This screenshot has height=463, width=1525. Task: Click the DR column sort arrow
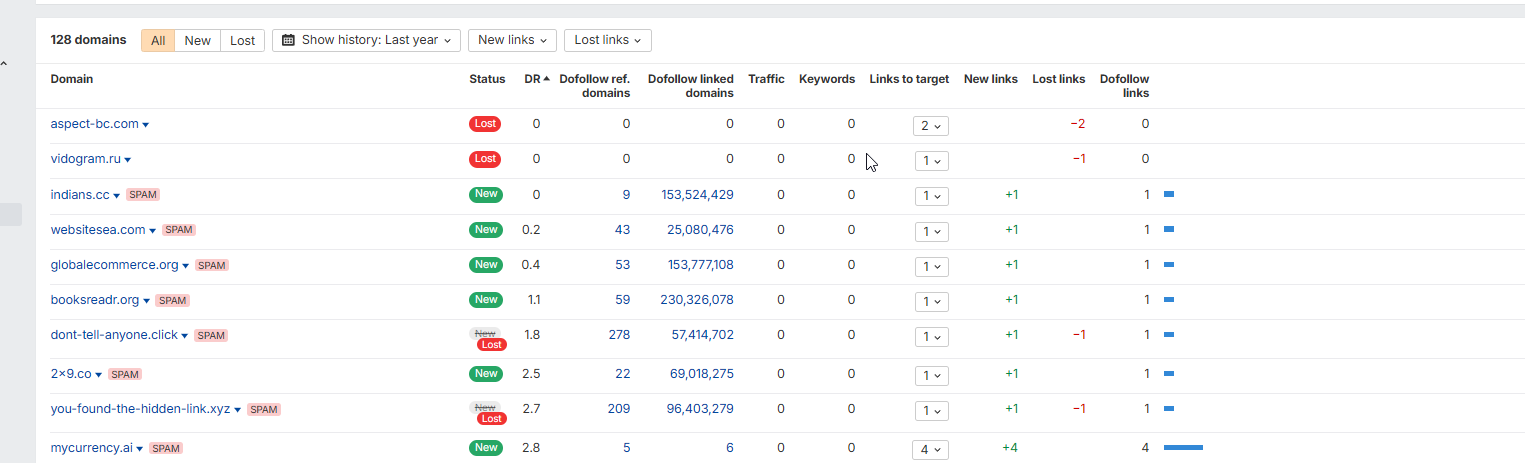[546, 79]
